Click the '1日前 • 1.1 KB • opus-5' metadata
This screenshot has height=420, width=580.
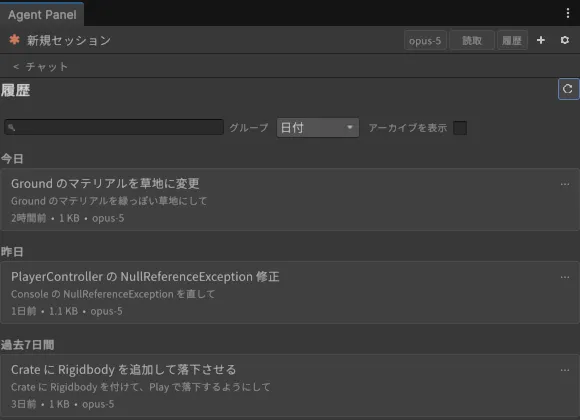pyautogui.click(x=67, y=311)
